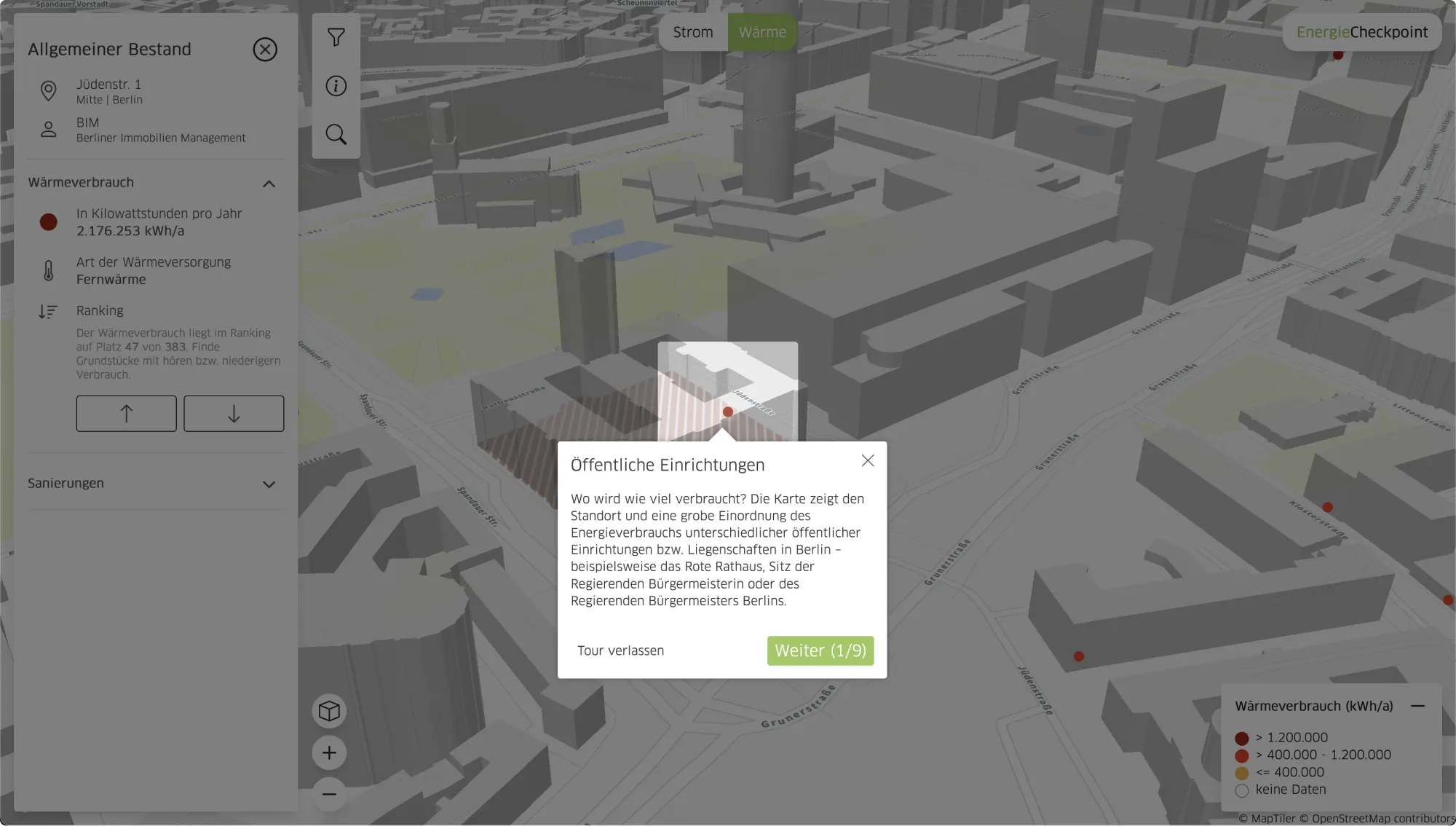Select the Wärme tab
Image resolution: width=1456 pixels, height=826 pixels.
(x=762, y=32)
